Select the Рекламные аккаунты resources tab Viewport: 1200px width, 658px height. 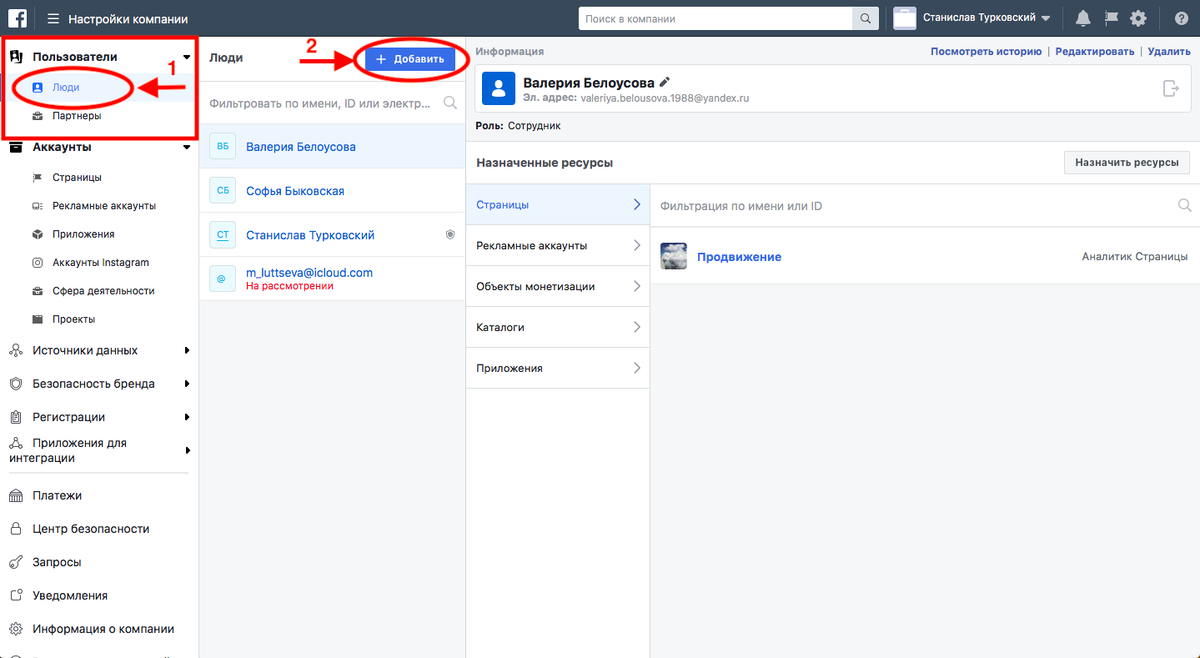pos(558,245)
